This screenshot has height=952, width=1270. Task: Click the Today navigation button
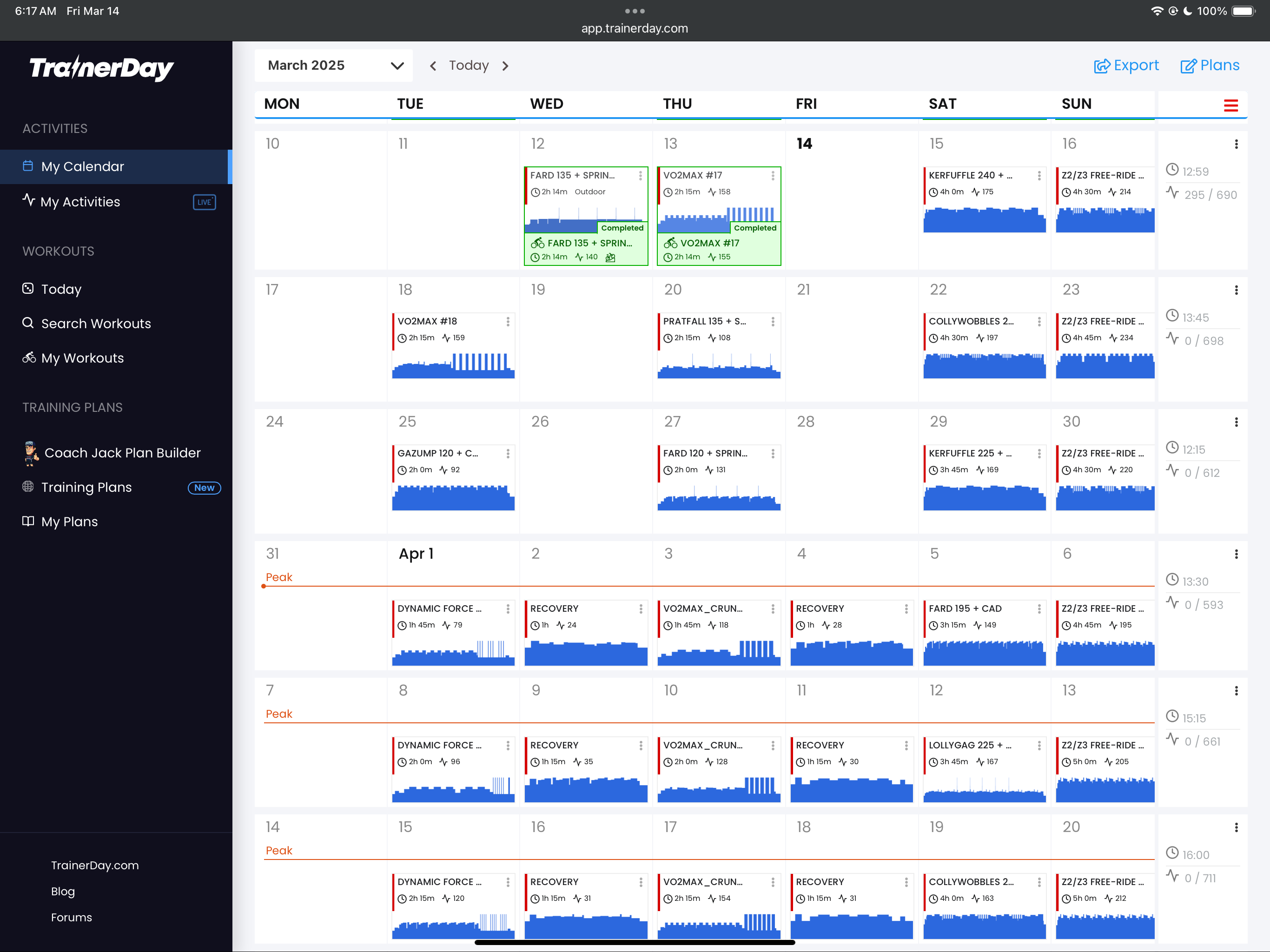tap(469, 66)
